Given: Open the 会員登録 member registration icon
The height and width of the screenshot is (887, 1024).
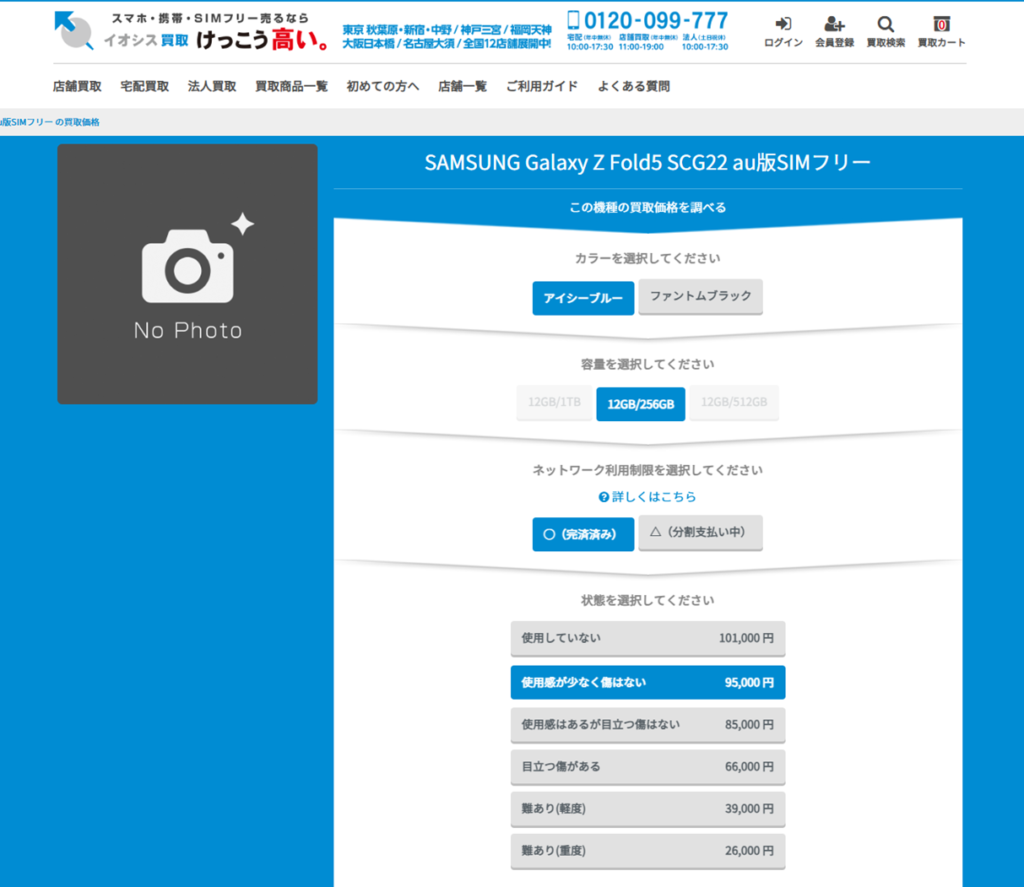Looking at the screenshot, I should coord(834,32).
